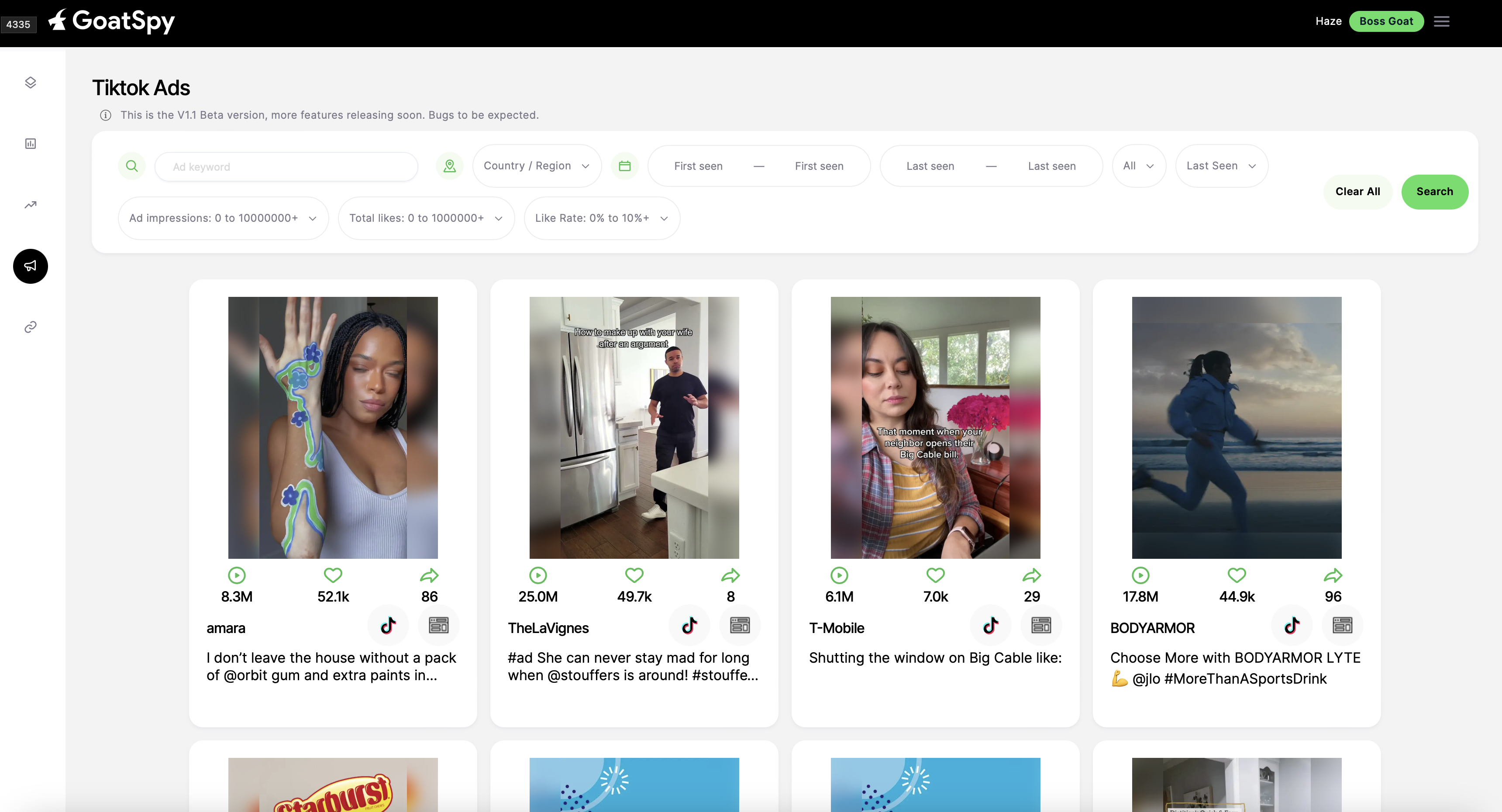Click the Haze username in header

[1328, 21]
